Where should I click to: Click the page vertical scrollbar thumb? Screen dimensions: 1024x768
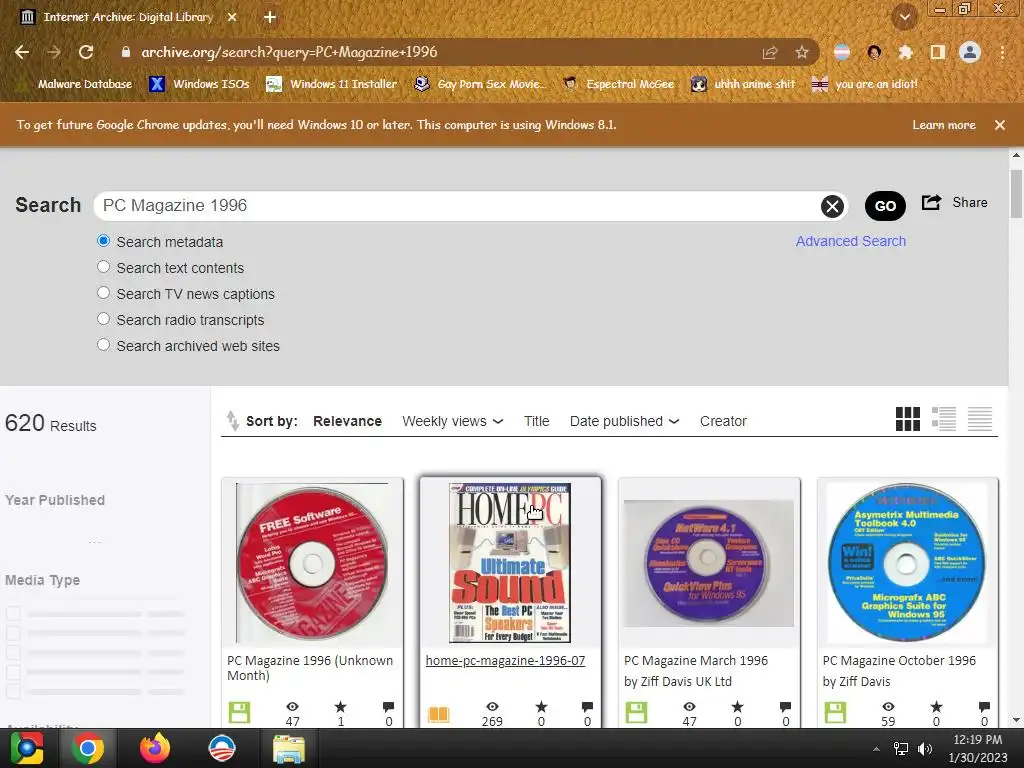[1016, 194]
